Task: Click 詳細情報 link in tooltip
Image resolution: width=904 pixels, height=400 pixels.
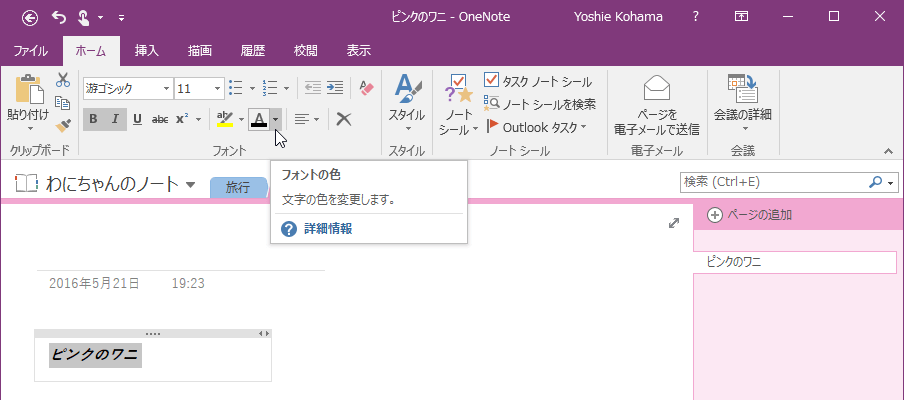Action: [x=328, y=229]
